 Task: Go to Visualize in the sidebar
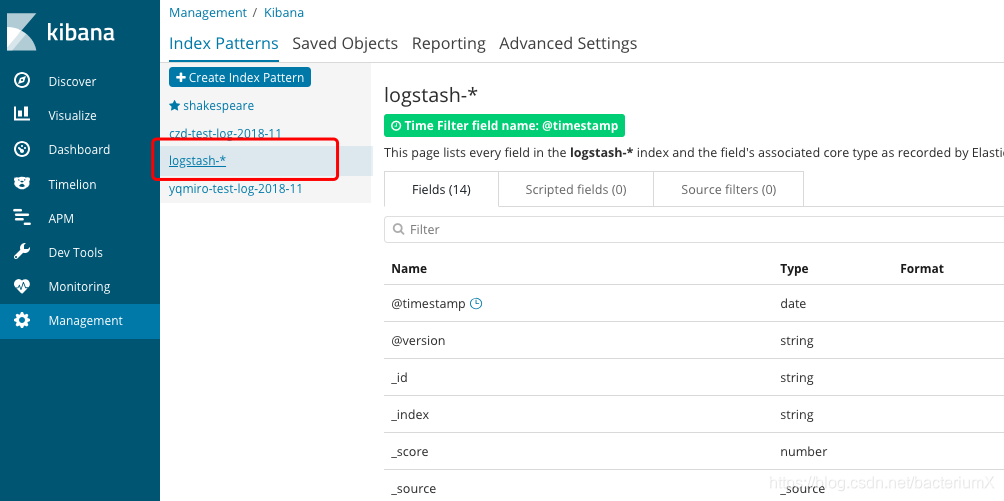pyautogui.click(x=72, y=115)
